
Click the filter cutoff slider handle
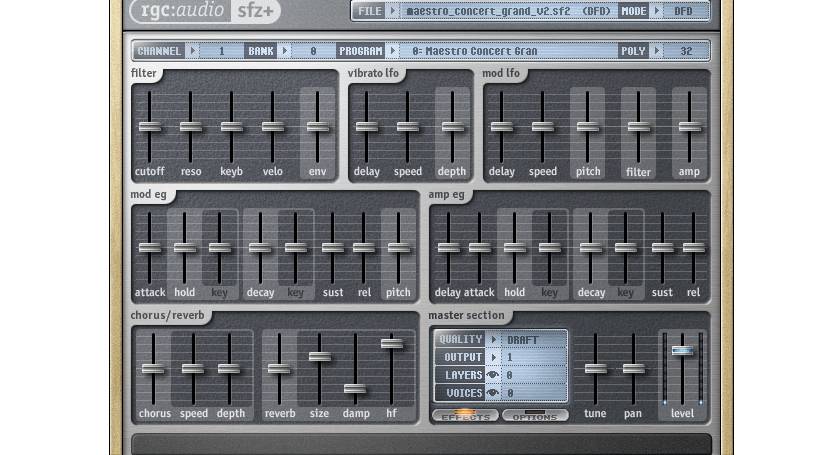[x=150, y=127]
